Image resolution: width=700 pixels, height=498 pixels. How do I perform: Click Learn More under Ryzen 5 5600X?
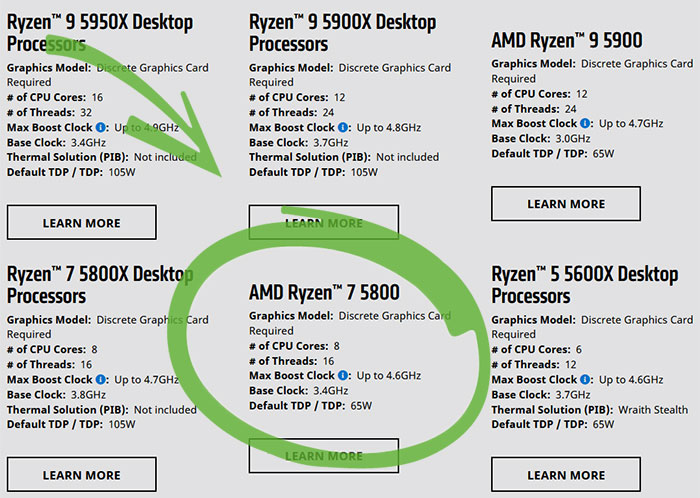click(x=566, y=474)
